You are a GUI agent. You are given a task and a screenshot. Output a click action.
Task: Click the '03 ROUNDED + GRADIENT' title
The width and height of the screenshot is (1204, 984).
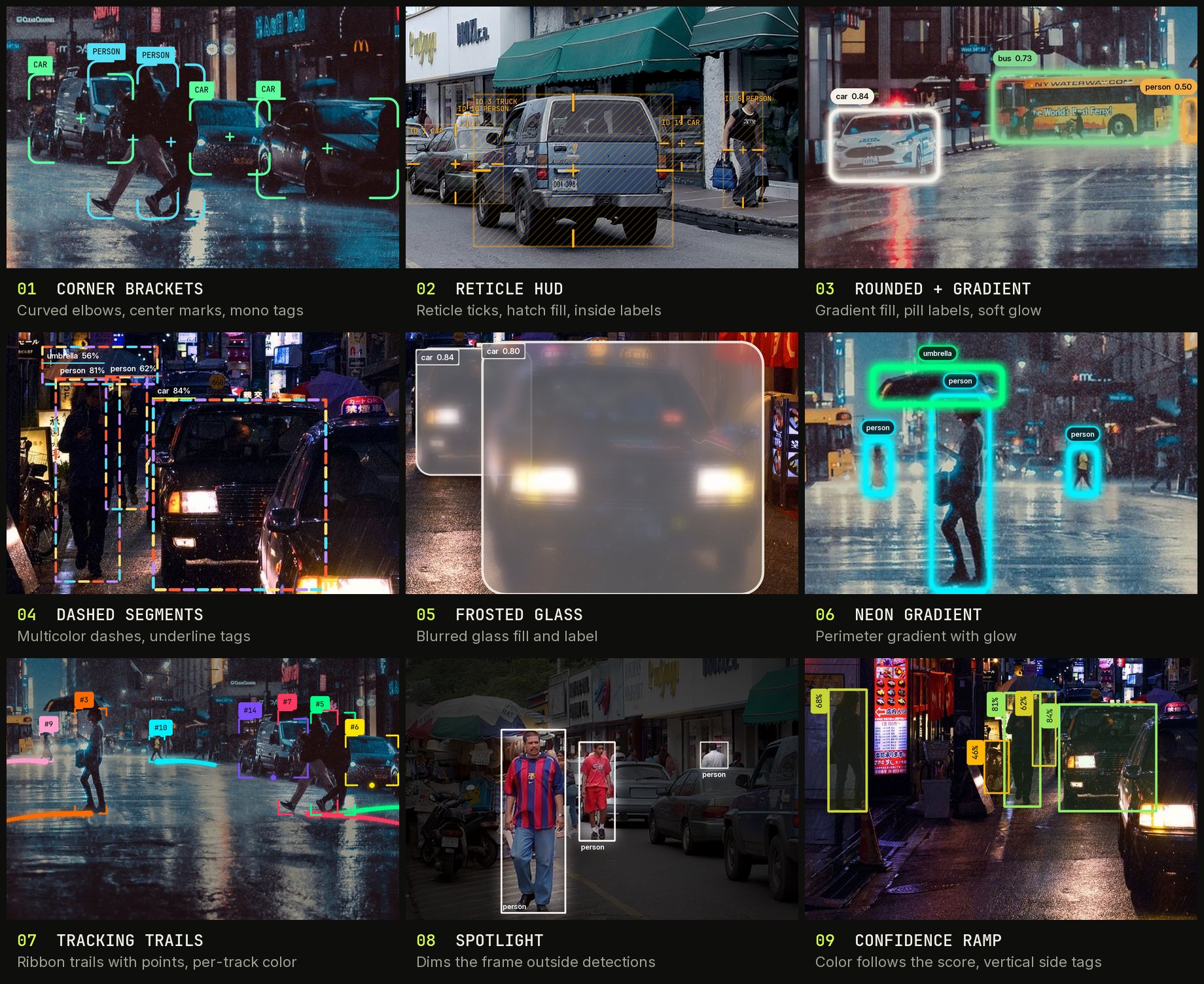point(923,289)
